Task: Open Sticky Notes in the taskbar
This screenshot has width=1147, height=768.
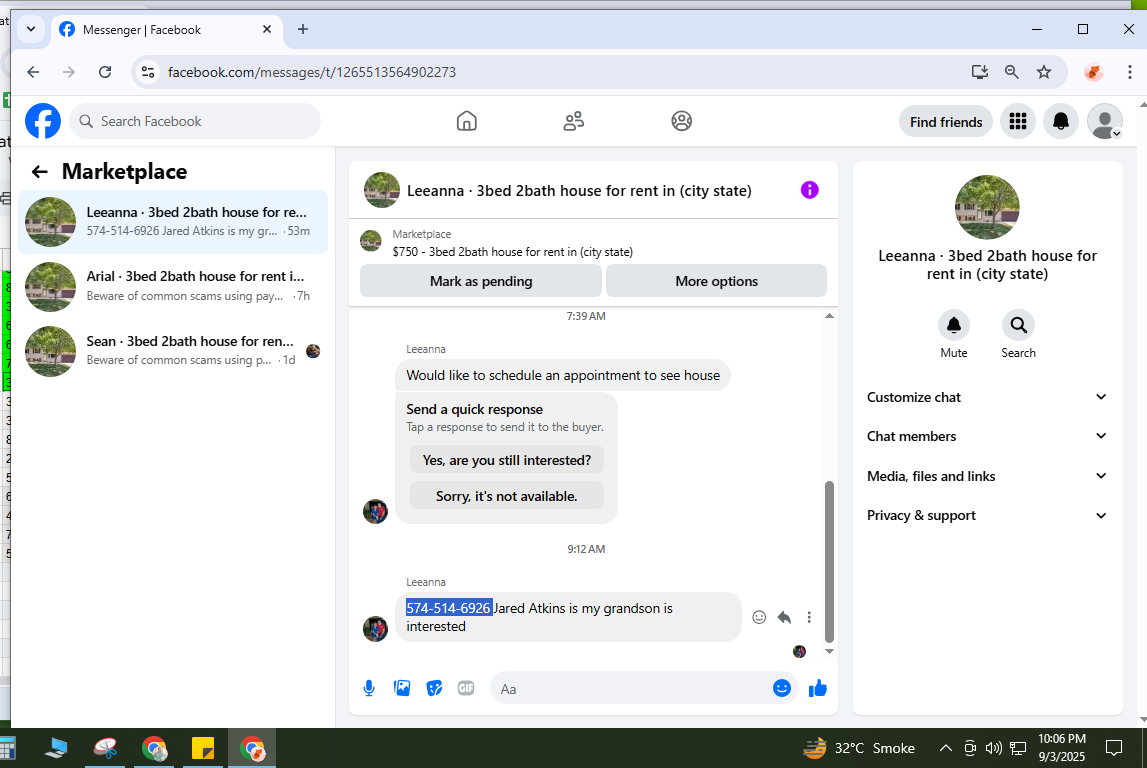Action: (203, 748)
